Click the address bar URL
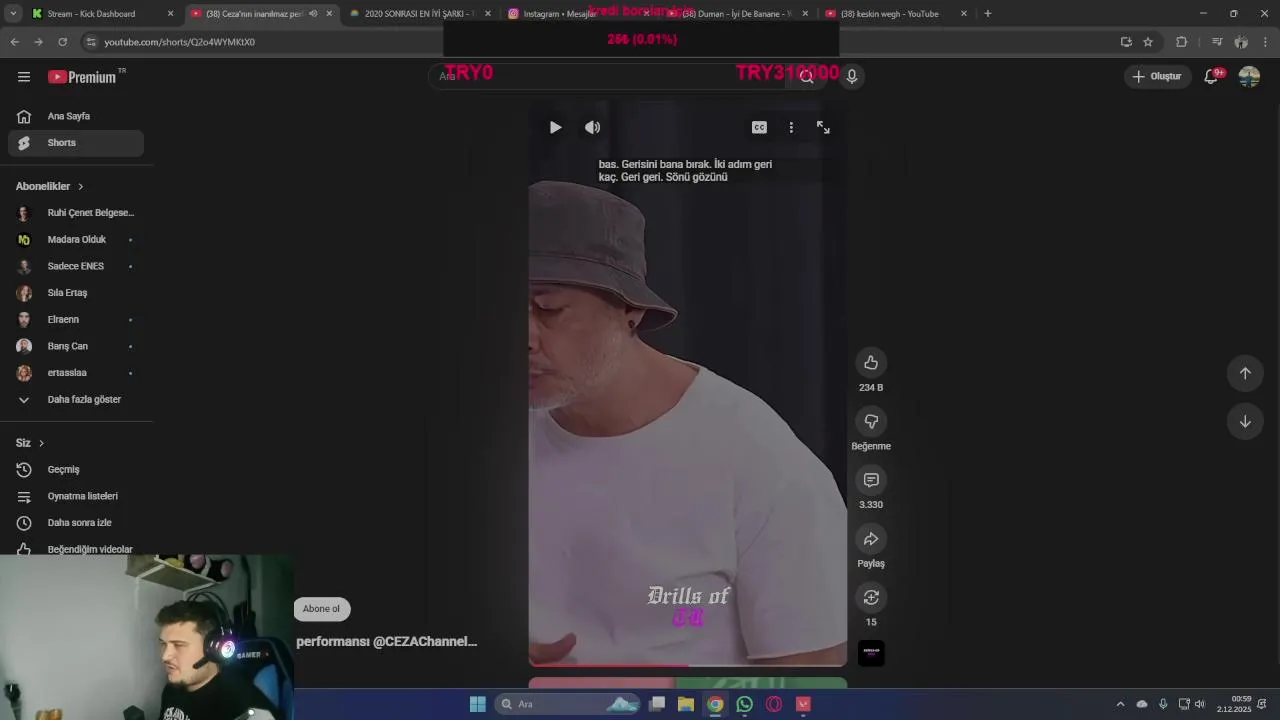 tap(179, 42)
